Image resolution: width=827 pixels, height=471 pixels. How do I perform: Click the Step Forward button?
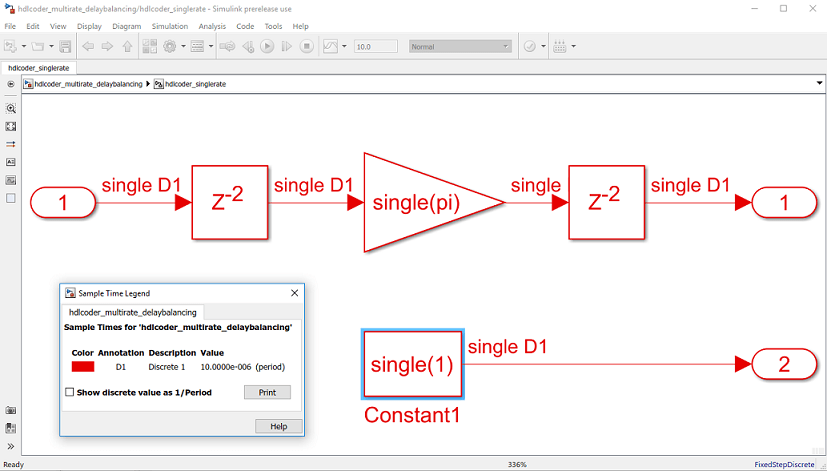point(286,47)
